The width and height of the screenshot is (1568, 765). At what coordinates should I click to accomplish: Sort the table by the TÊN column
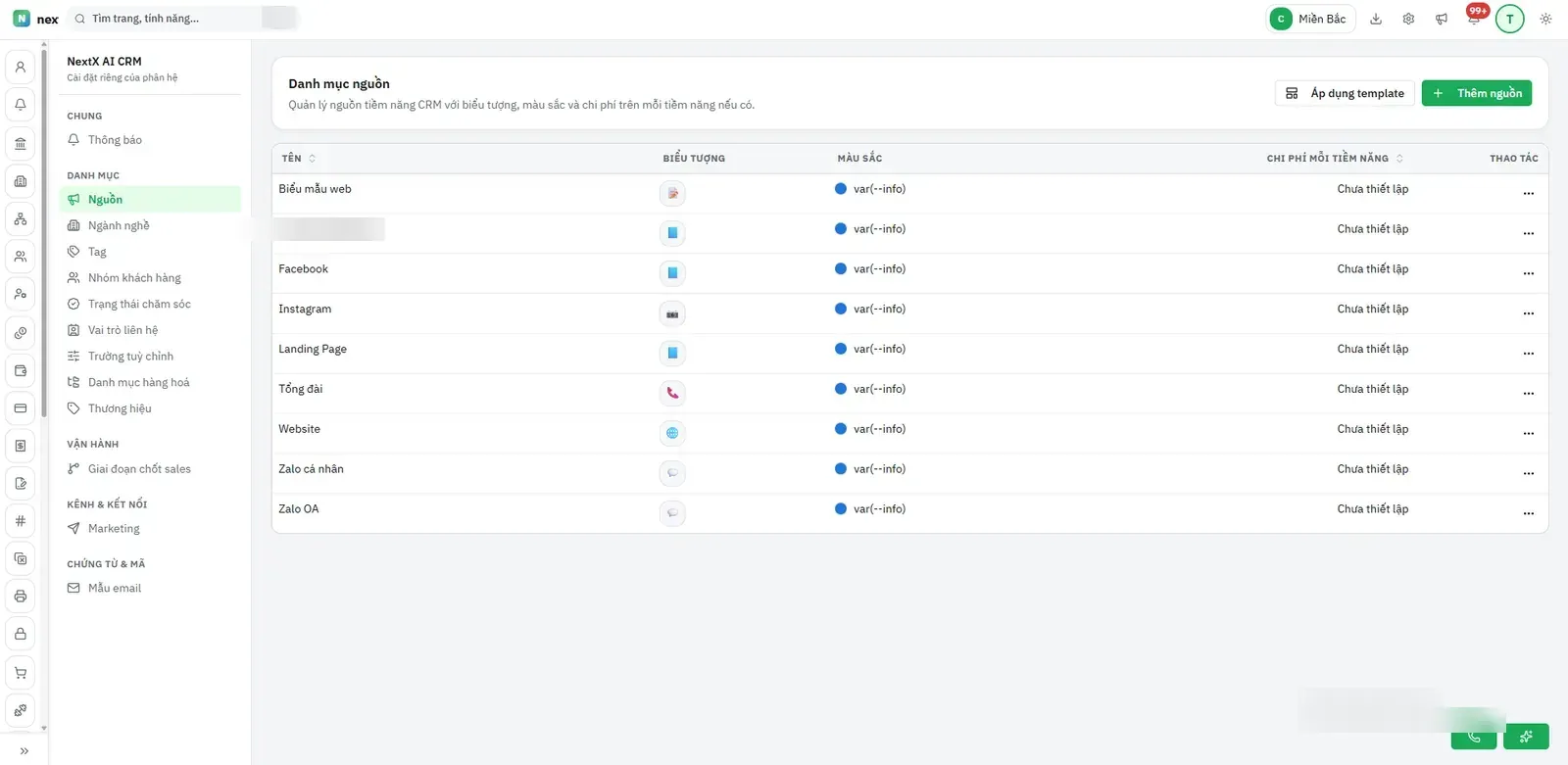(x=299, y=158)
